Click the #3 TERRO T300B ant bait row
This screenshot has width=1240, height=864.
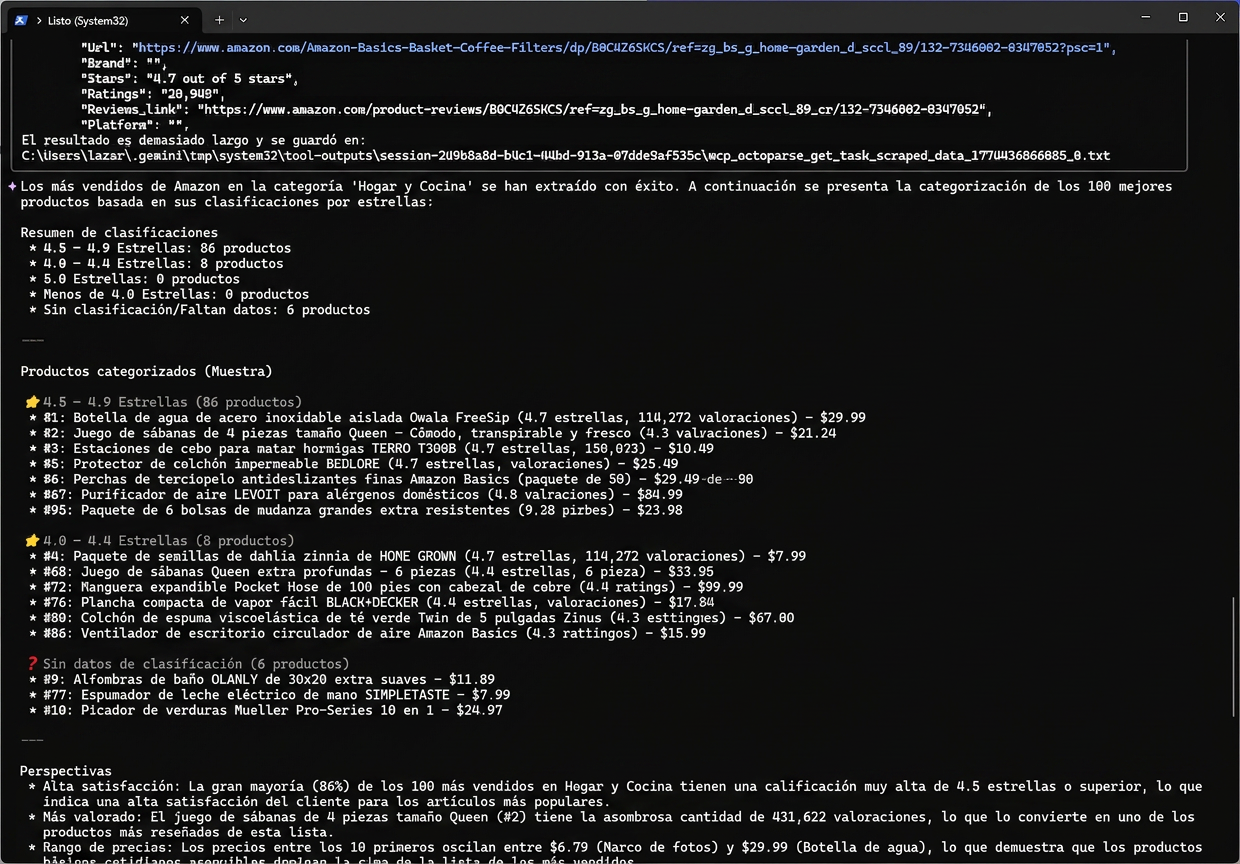click(x=371, y=449)
